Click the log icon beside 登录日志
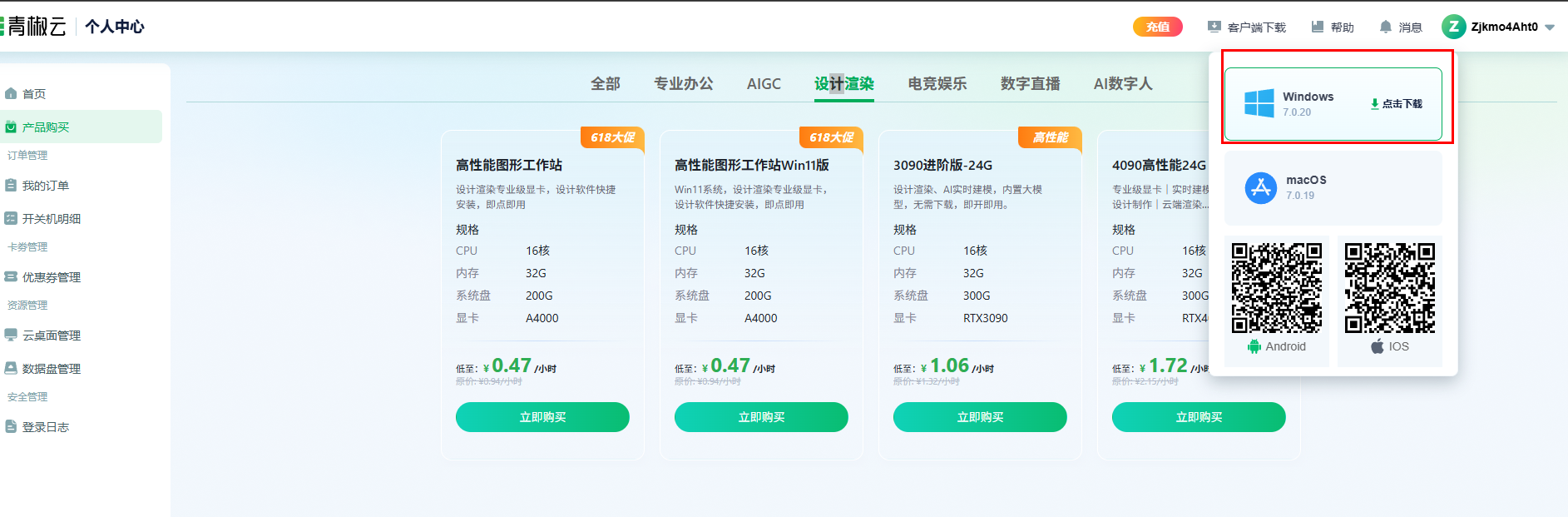Screen dimensions: 1568x517 (x=11, y=427)
